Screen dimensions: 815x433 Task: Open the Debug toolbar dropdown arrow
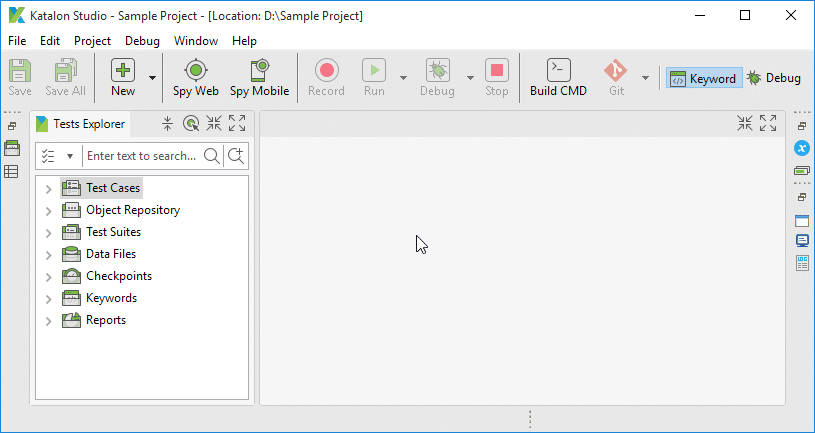[470, 78]
